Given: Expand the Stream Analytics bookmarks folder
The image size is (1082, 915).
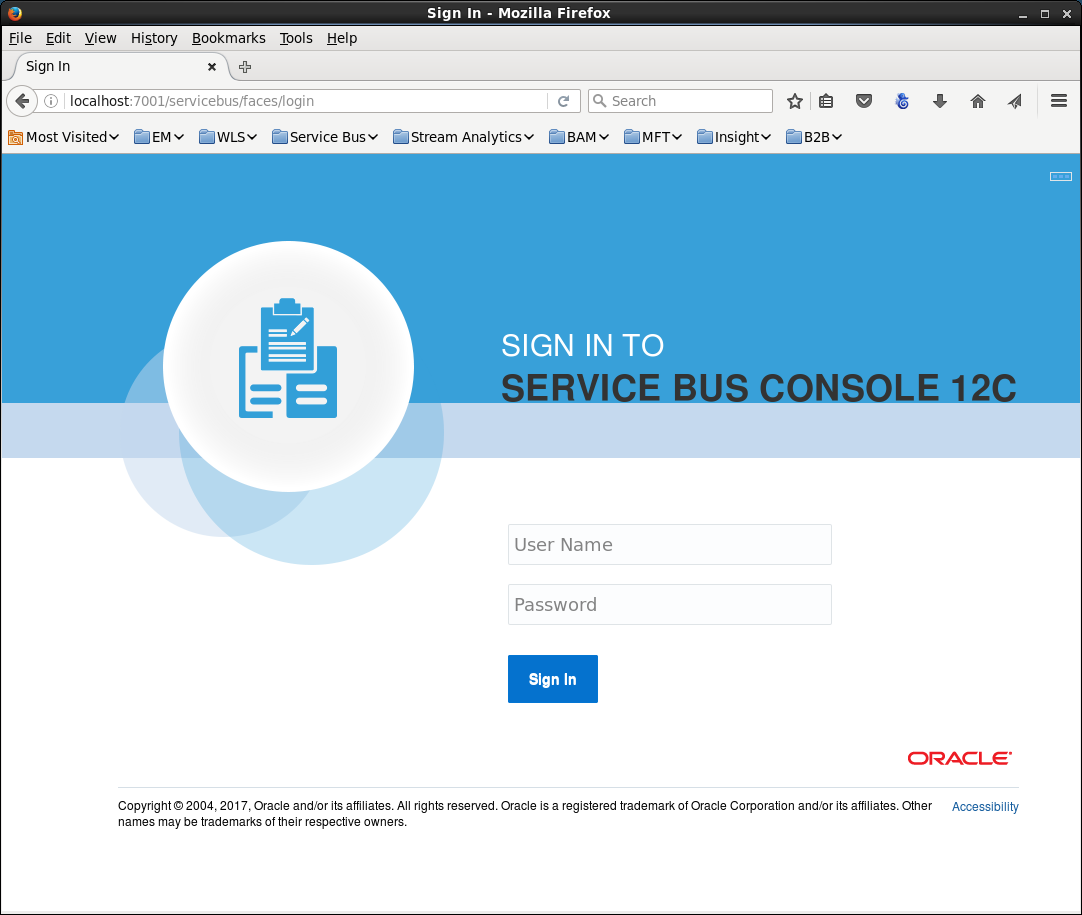Looking at the screenshot, I should click(464, 137).
